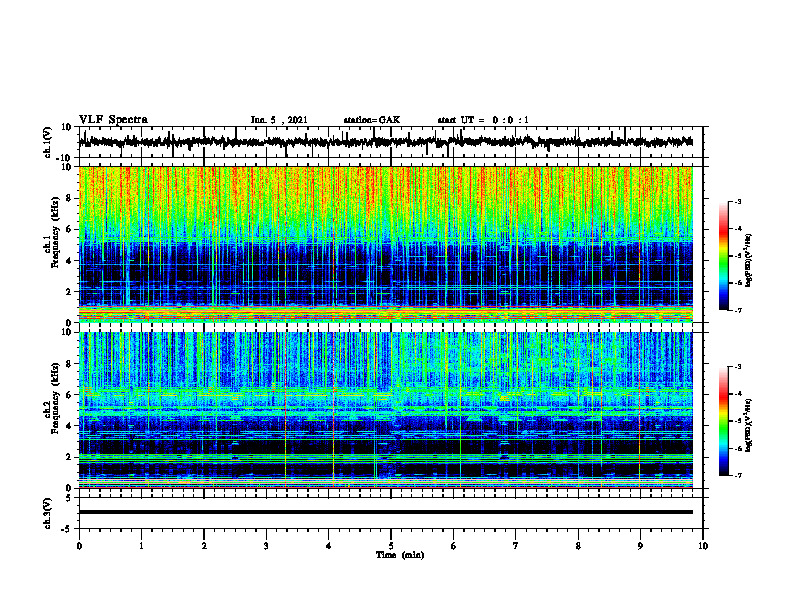Click the "6" kHz tick on ch.2 spectrogram
Viewport: 792px width, 612px height.
70,395
